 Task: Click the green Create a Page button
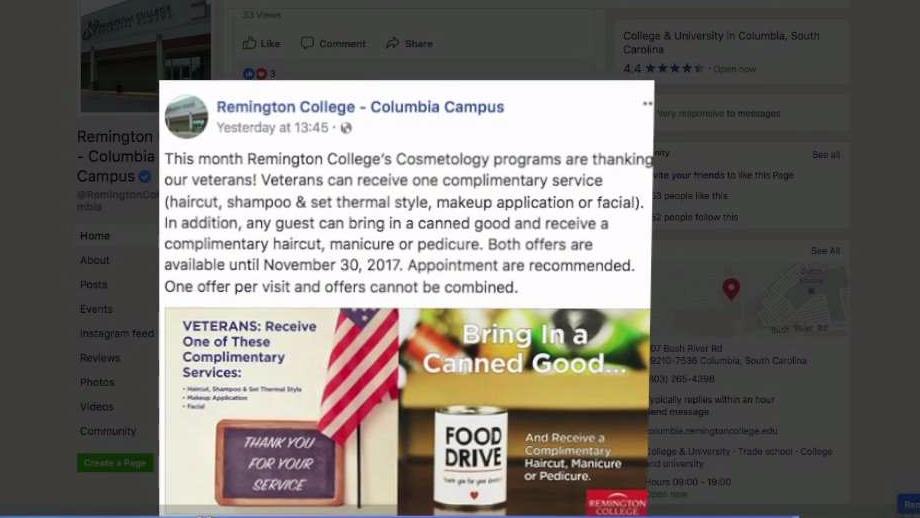tap(115, 463)
